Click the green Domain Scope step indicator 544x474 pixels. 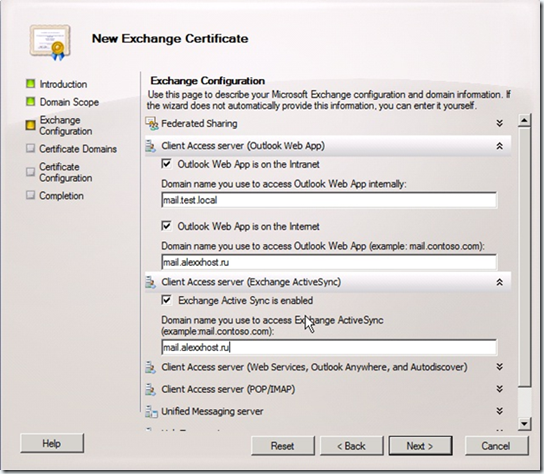pos(31,101)
